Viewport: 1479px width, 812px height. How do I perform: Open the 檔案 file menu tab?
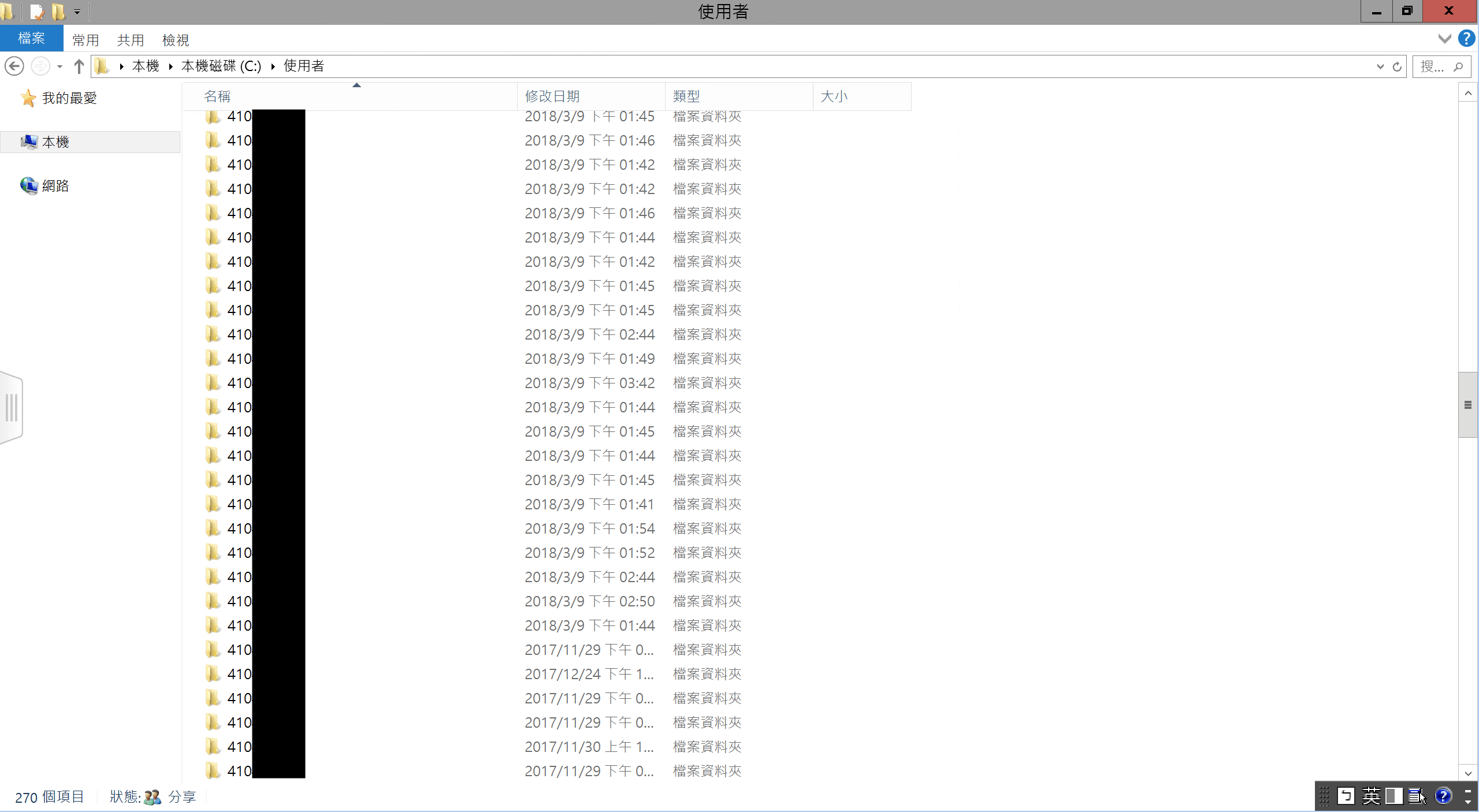[31, 39]
